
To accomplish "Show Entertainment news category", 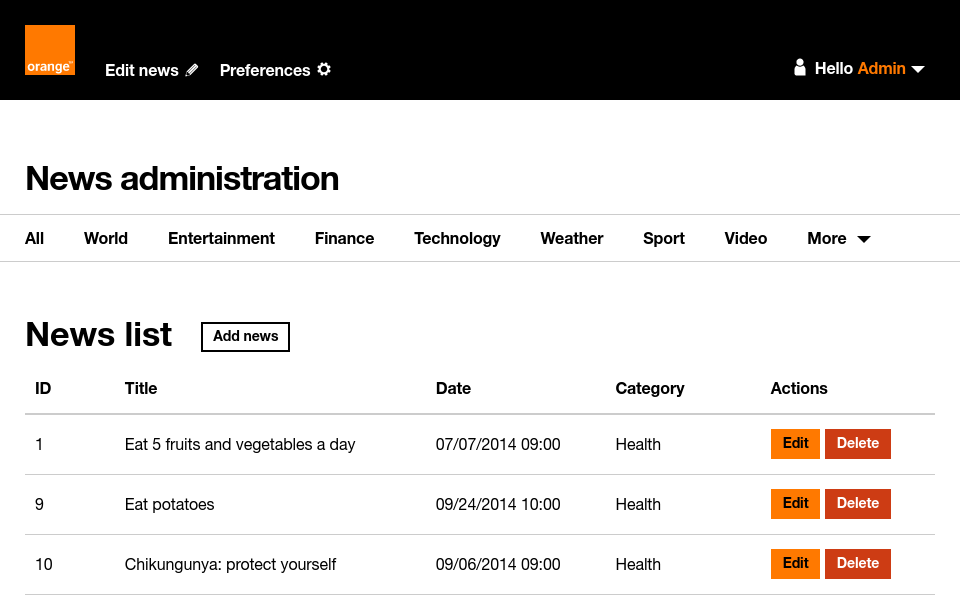I will click(x=221, y=238).
